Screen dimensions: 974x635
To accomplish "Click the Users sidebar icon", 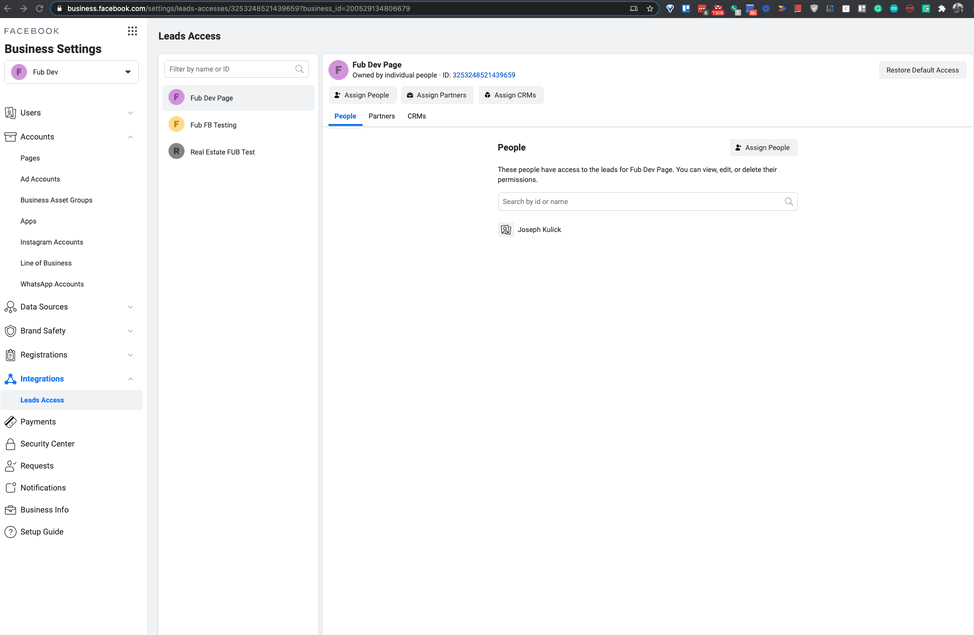I will pyautogui.click(x=10, y=112).
